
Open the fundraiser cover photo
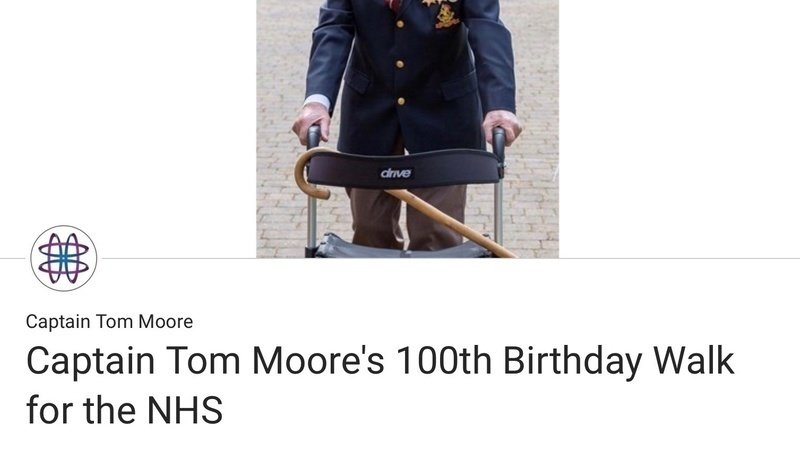tap(407, 129)
